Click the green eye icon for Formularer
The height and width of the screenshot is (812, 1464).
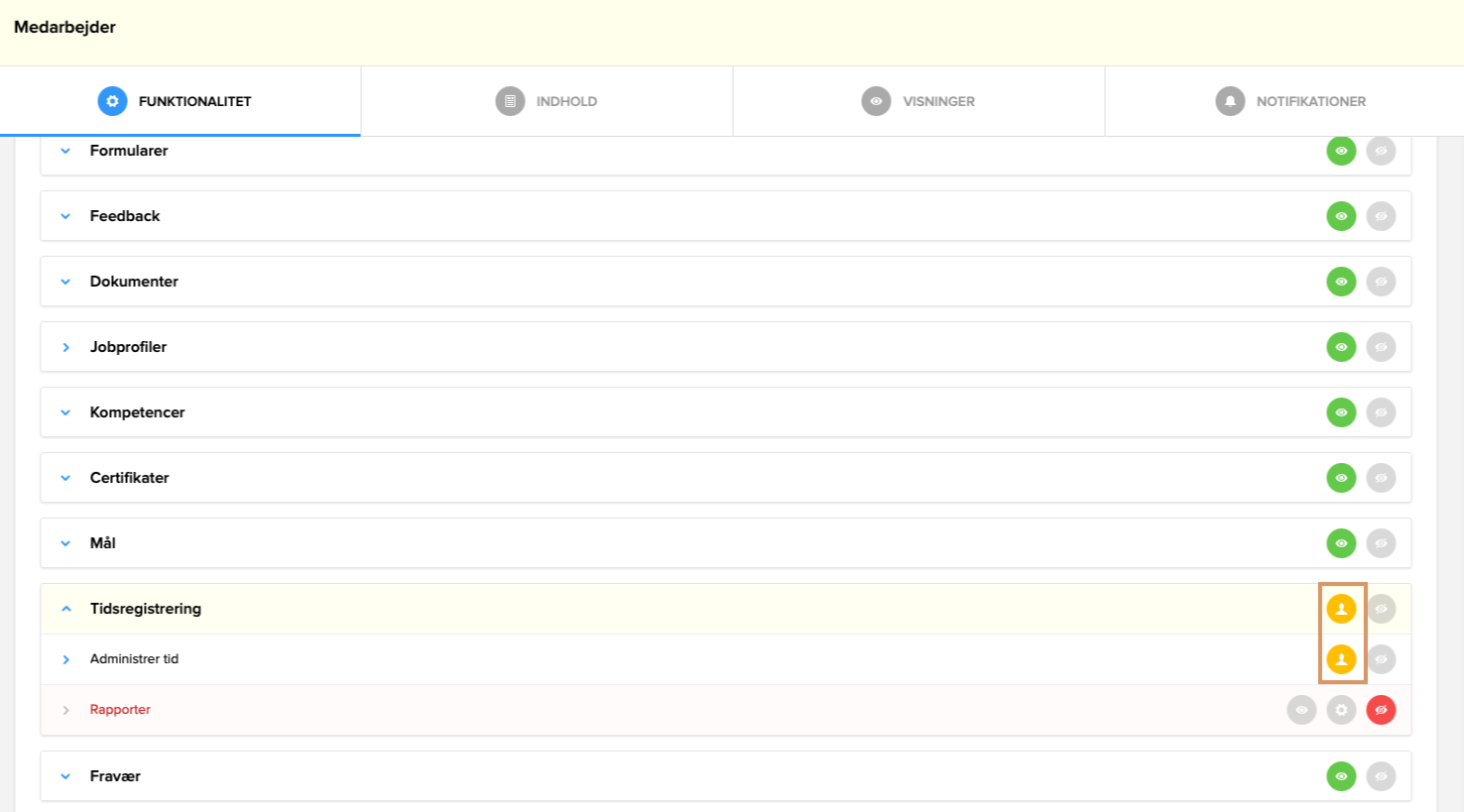1341,151
